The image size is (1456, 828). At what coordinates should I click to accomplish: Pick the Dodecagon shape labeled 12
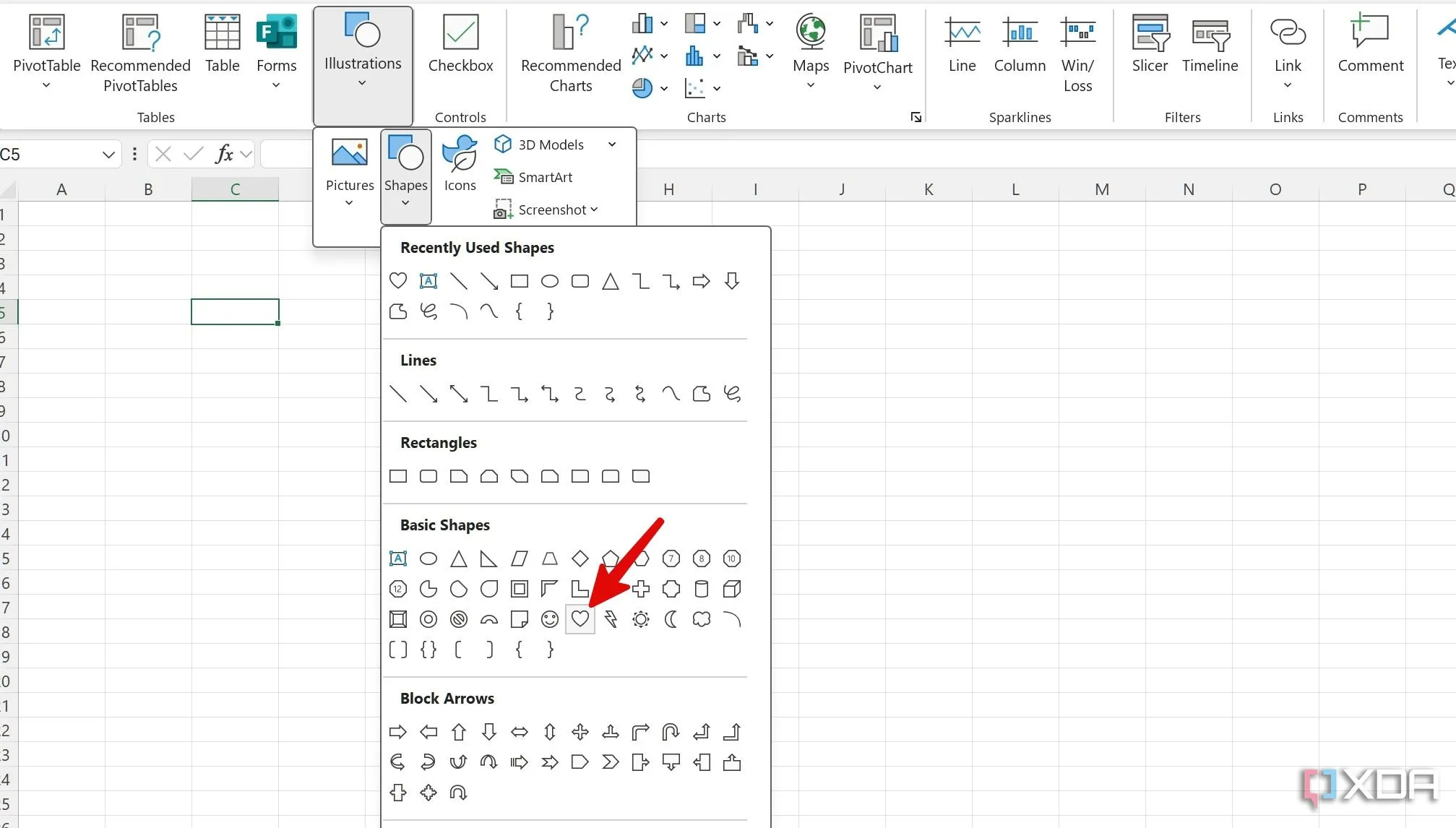coord(398,589)
